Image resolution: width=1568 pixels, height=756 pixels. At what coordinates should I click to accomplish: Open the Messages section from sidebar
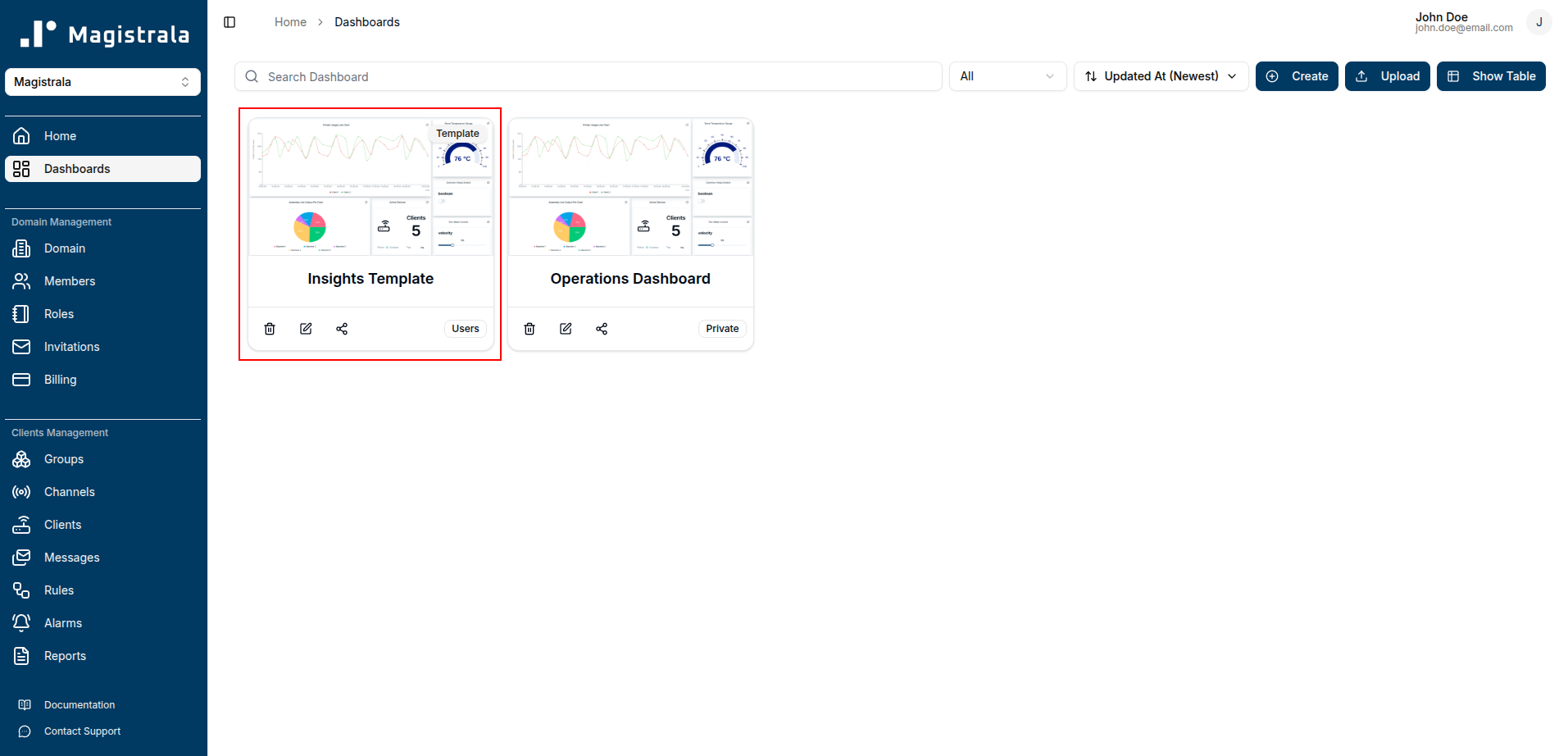click(71, 557)
